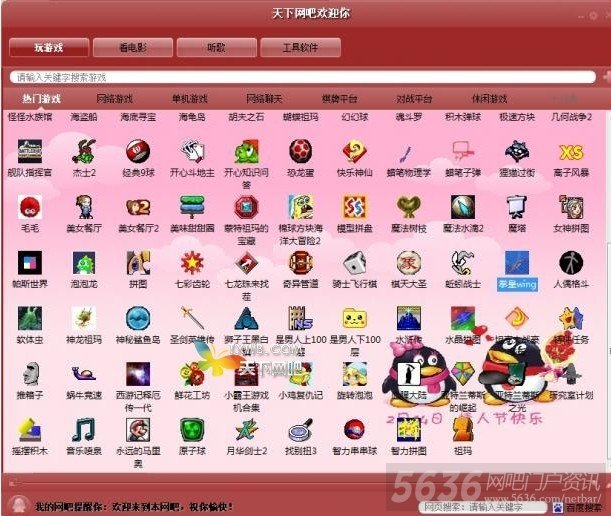Focus the game keyword search box
The height and width of the screenshot is (516, 611).
click(x=303, y=77)
